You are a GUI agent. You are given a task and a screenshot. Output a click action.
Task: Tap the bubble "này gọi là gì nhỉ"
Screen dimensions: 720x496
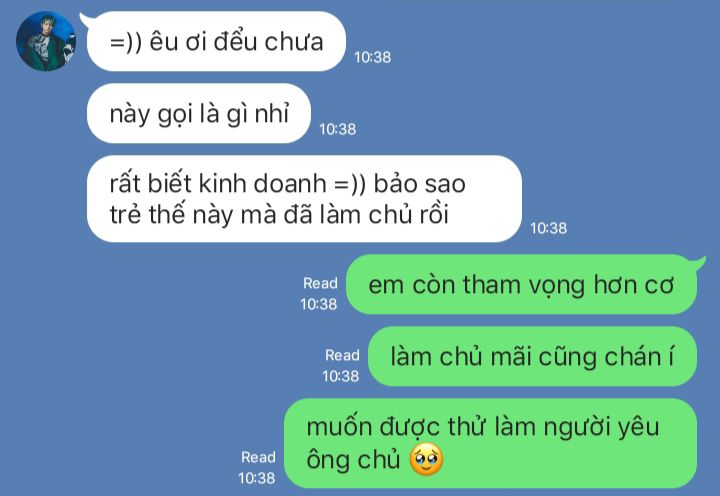pyautogui.click(x=199, y=113)
